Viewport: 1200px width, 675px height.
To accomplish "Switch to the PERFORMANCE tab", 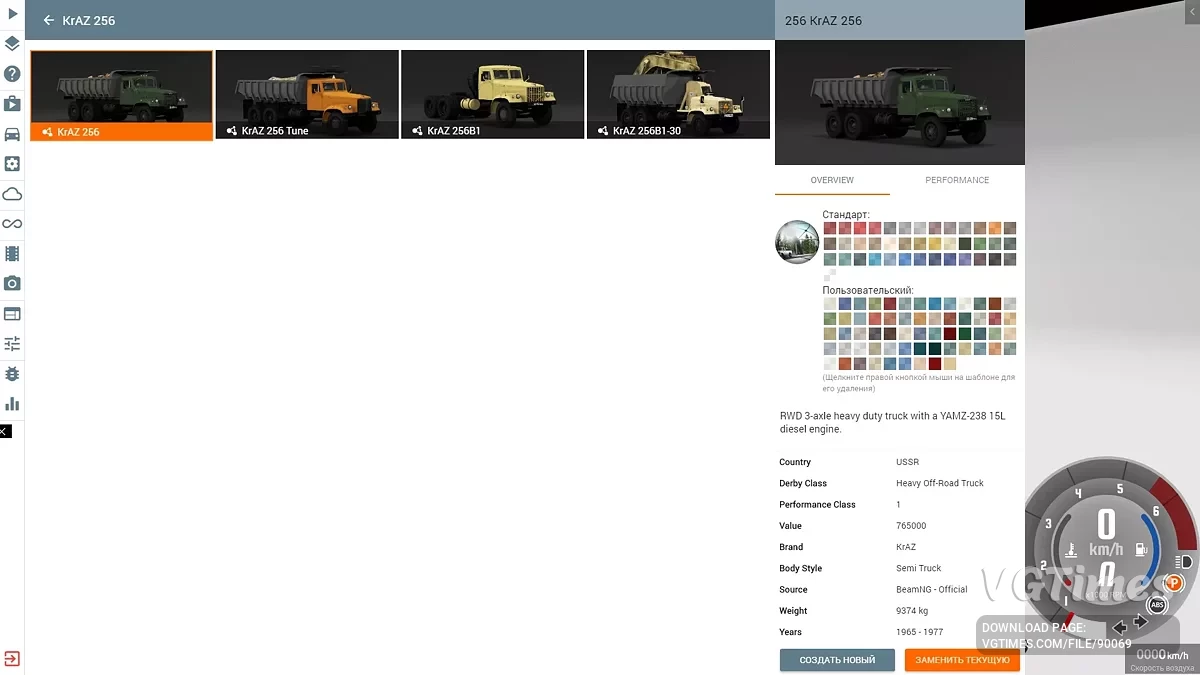I will (956, 180).
